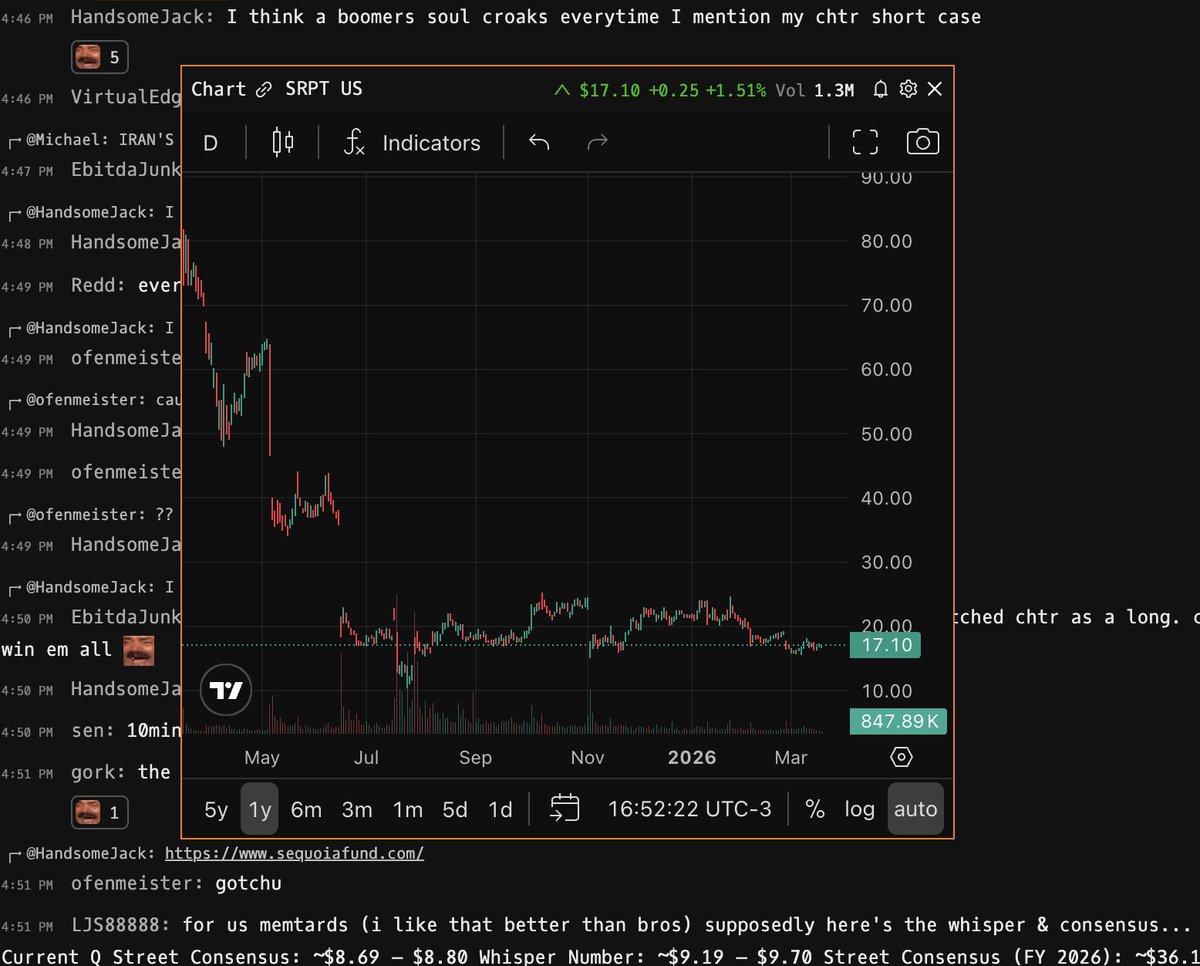This screenshot has height=966, width=1200.
Task: Click the Vol 1.3M readout
Action: coord(815,90)
